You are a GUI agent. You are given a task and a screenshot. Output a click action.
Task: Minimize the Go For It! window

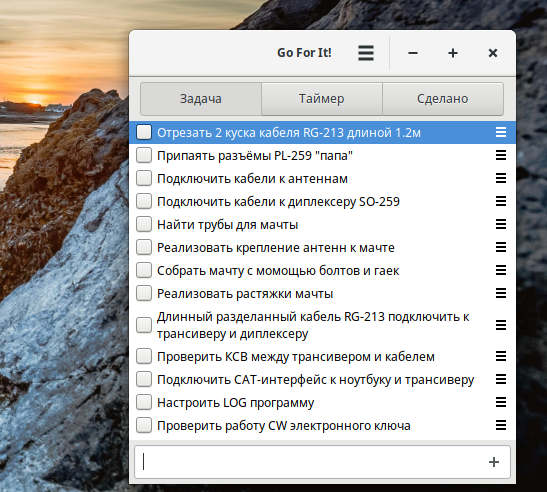click(413, 53)
